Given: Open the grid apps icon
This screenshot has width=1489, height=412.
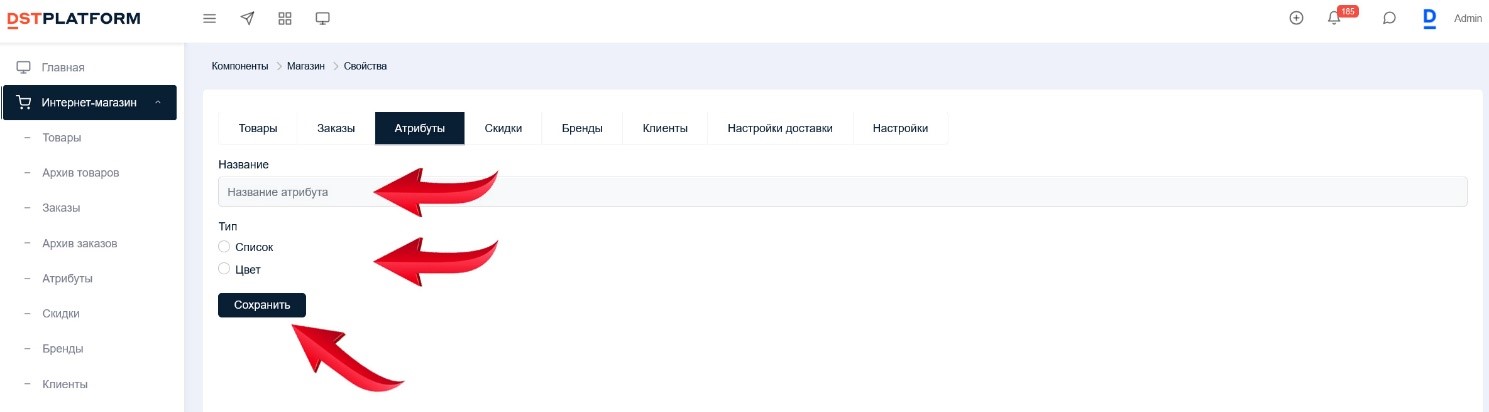Looking at the screenshot, I should pos(285,18).
